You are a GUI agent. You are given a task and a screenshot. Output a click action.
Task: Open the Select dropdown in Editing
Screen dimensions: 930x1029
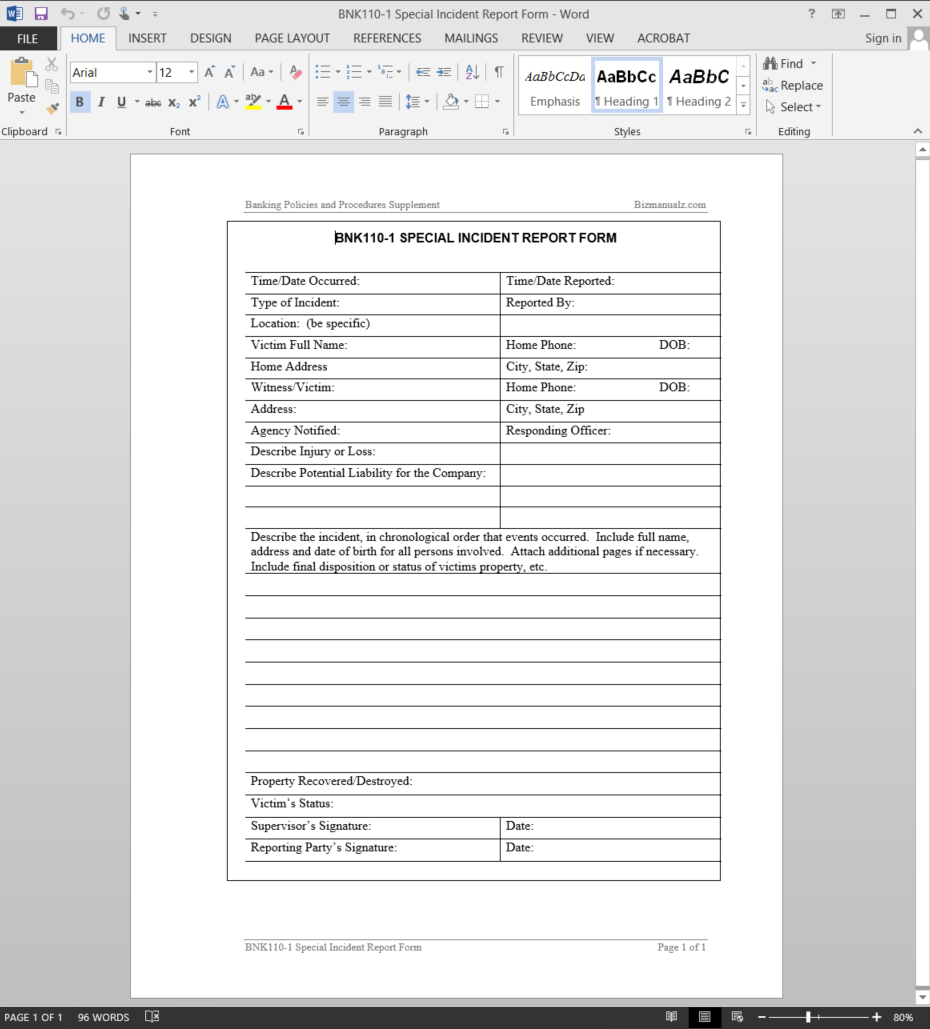(x=793, y=107)
